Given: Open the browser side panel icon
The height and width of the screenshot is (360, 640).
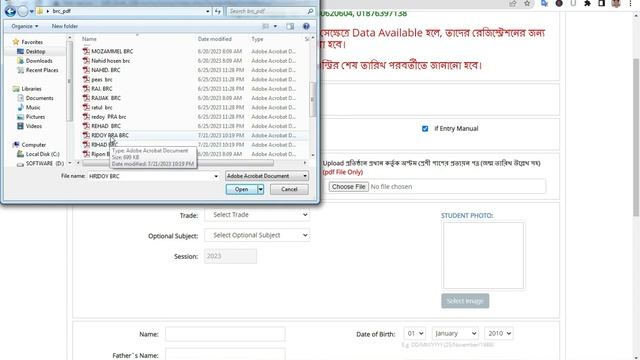Looking at the screenshot, I should (x=601, y=4).
